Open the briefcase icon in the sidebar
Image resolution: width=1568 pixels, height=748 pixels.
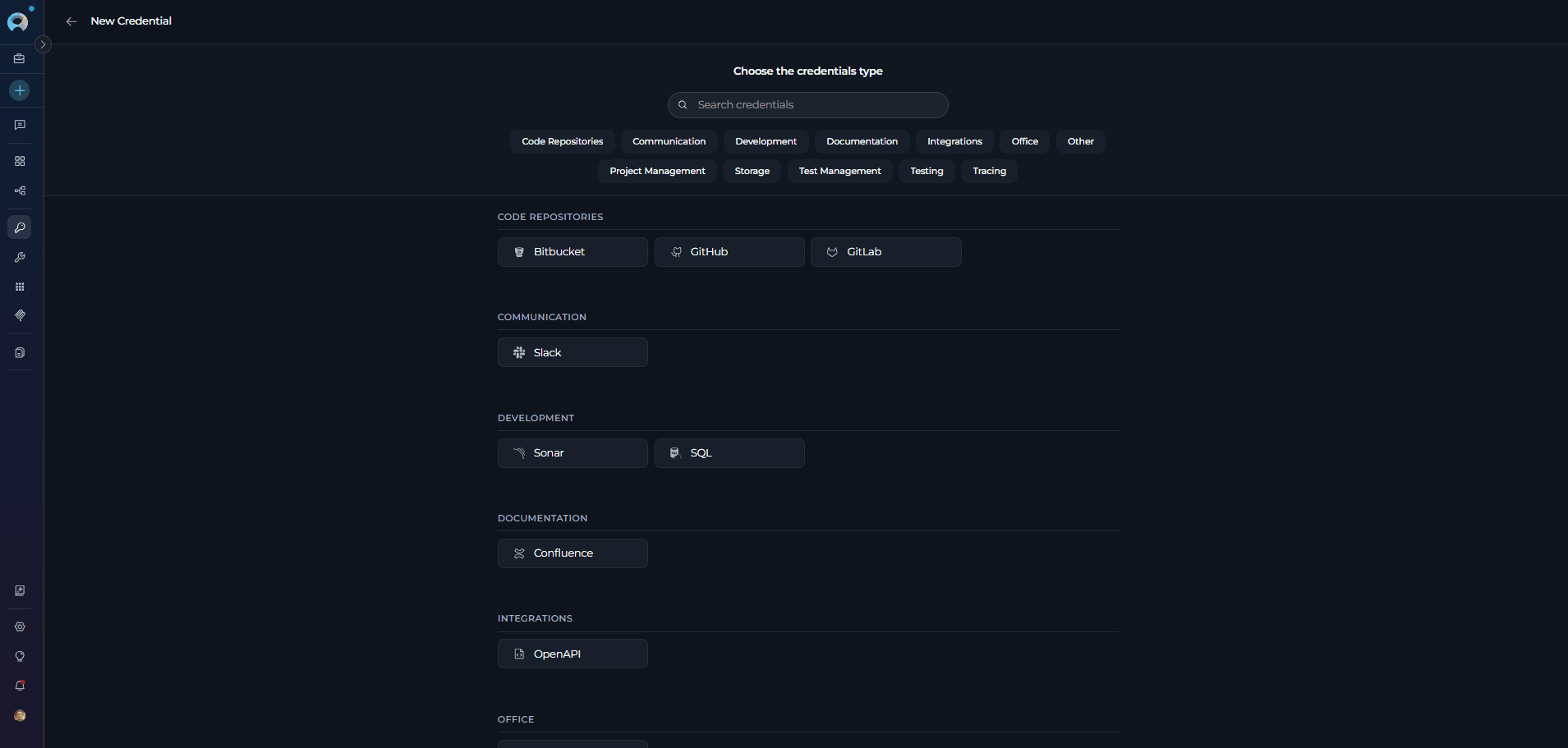(20, 59)
